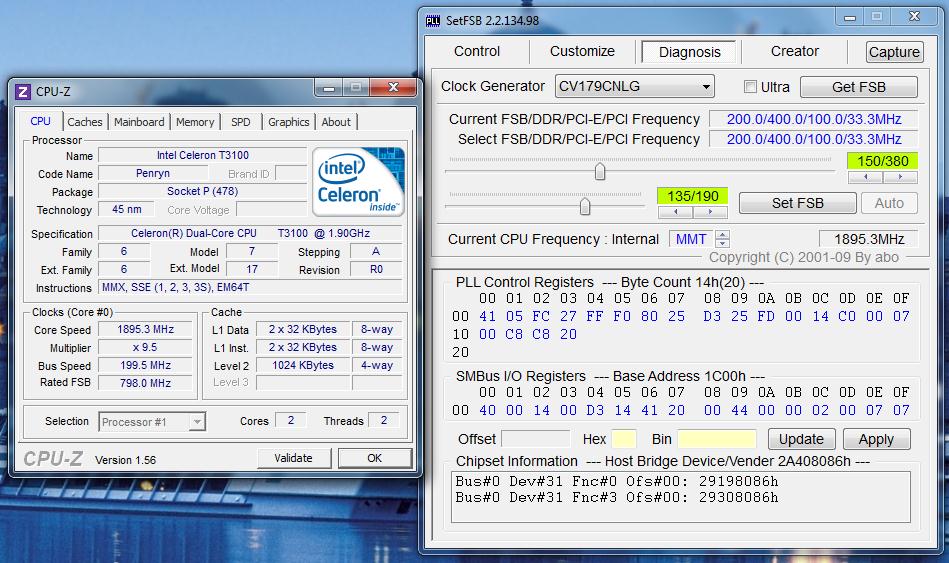The width and height of the screenshot is (949, 563).
Task: Switch to the Control tab in SetFSB
Action: pos(477,51)
